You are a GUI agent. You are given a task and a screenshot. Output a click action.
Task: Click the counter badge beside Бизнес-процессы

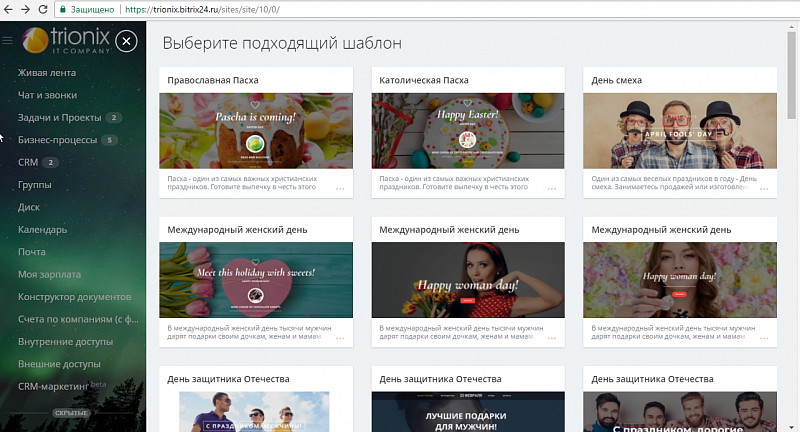pos(109,140)
